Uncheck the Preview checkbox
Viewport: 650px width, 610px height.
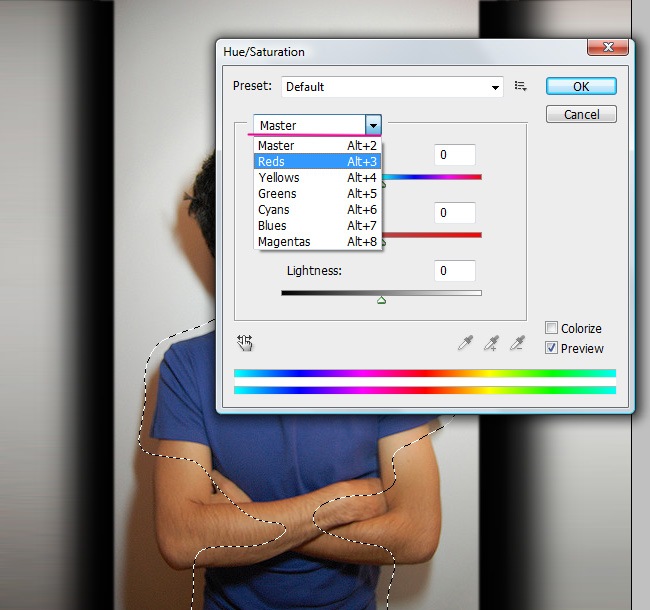pyautogui.click(x=551, y=348)
